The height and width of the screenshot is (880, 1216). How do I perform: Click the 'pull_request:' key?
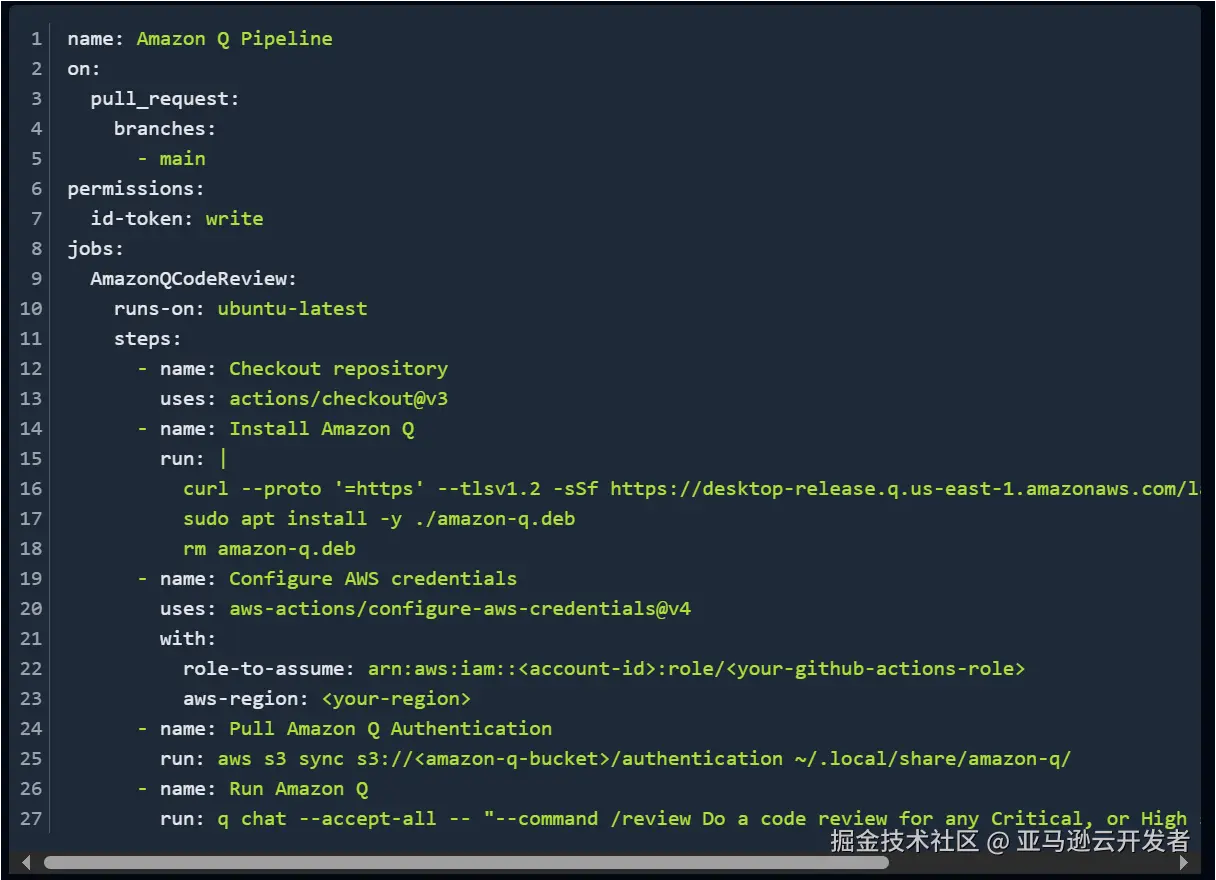[x=165, y=99]
